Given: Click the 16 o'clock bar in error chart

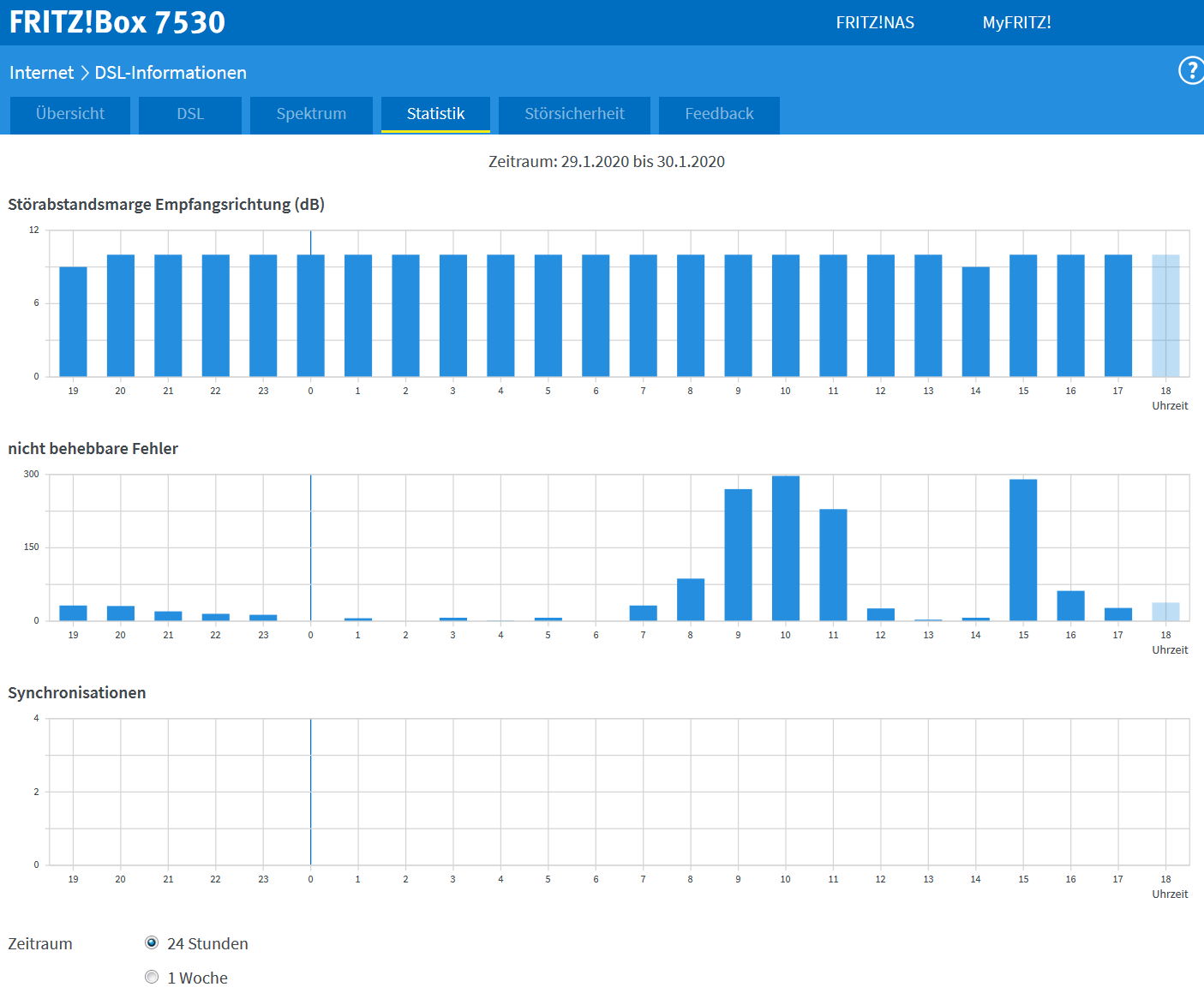Looking at the screenshot, I should coord(1070,606).
